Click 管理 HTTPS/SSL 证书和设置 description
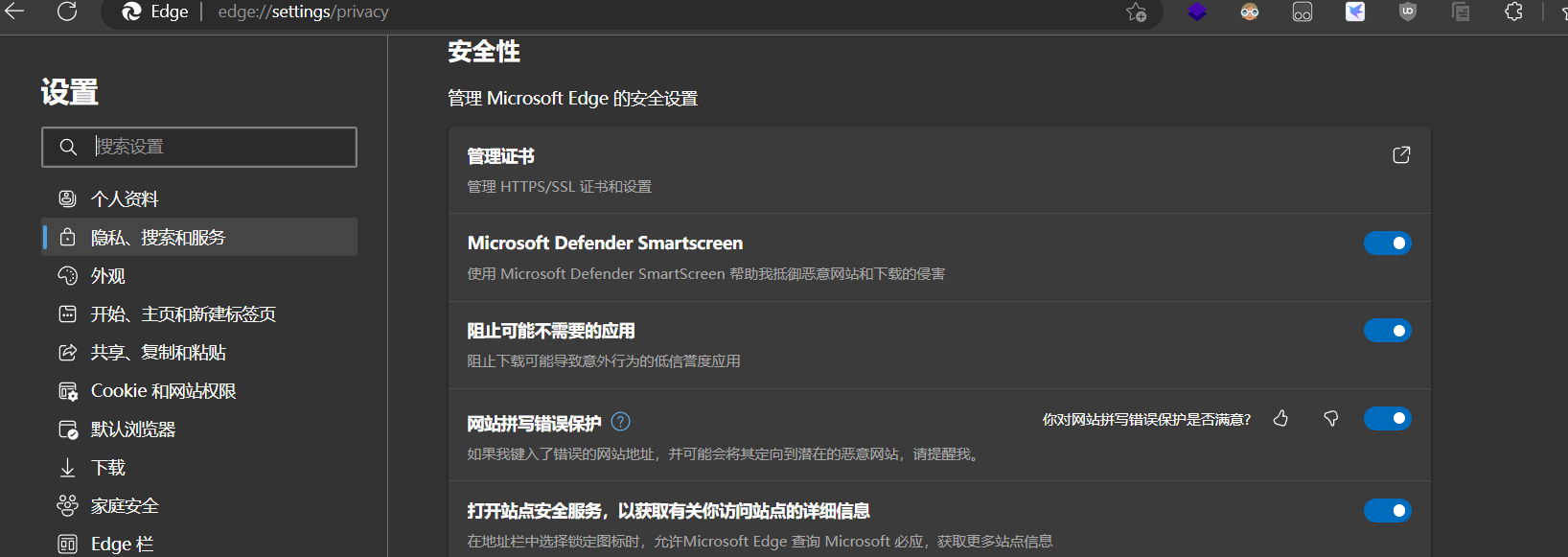 tap(560, 187)
